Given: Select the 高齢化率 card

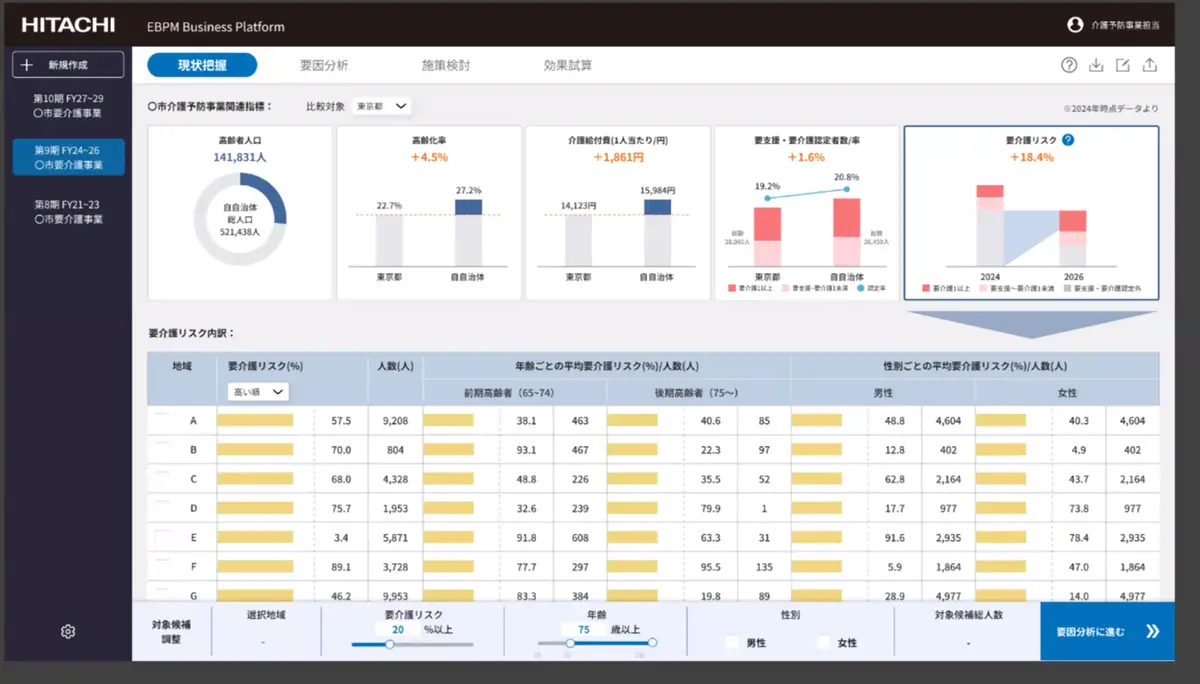Looking at the screenshot, I should click(429, 213).
